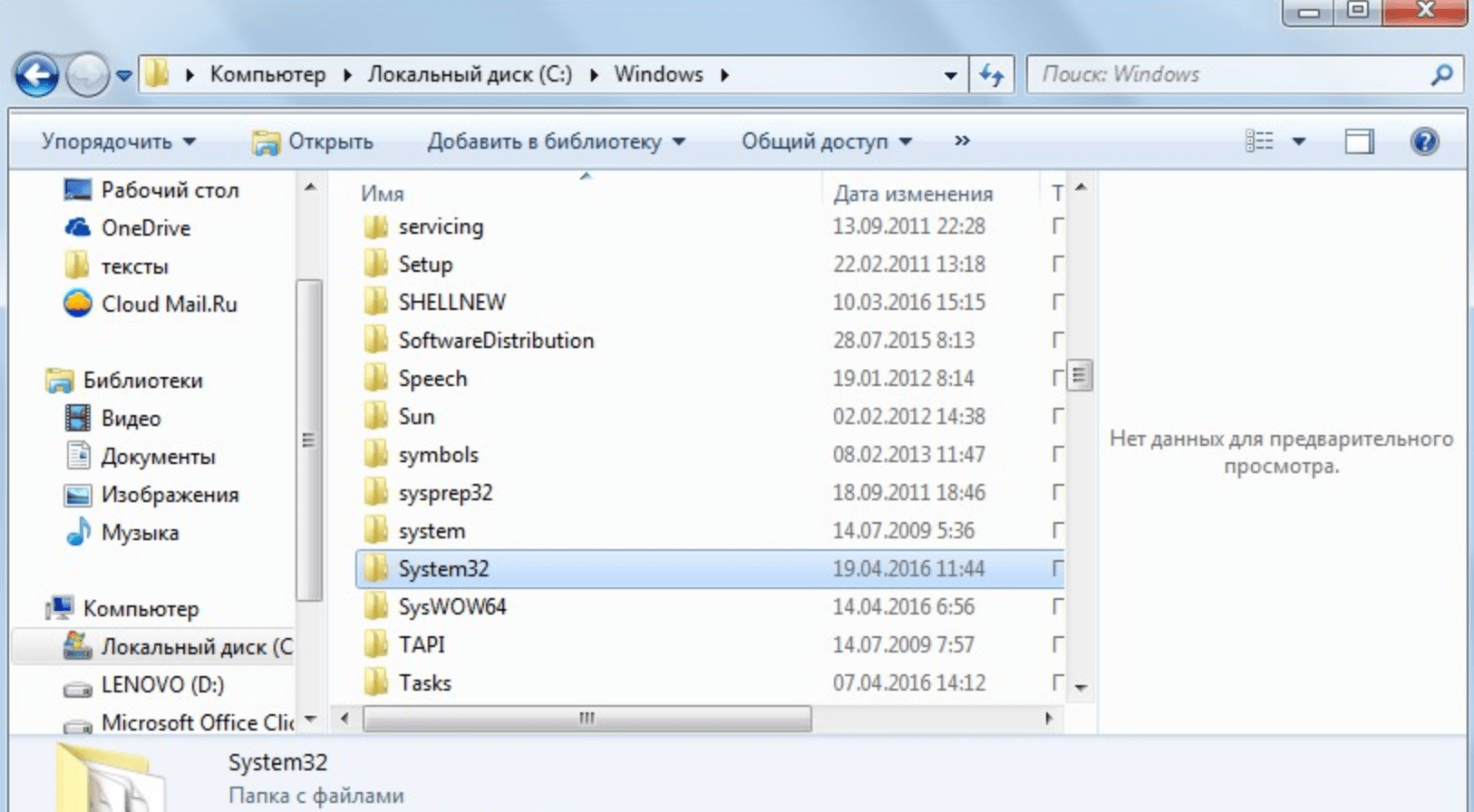Open the Общий доступ menu
Image resolution: width=1474 pixels, height=812 pixels.
pos(826,141)
